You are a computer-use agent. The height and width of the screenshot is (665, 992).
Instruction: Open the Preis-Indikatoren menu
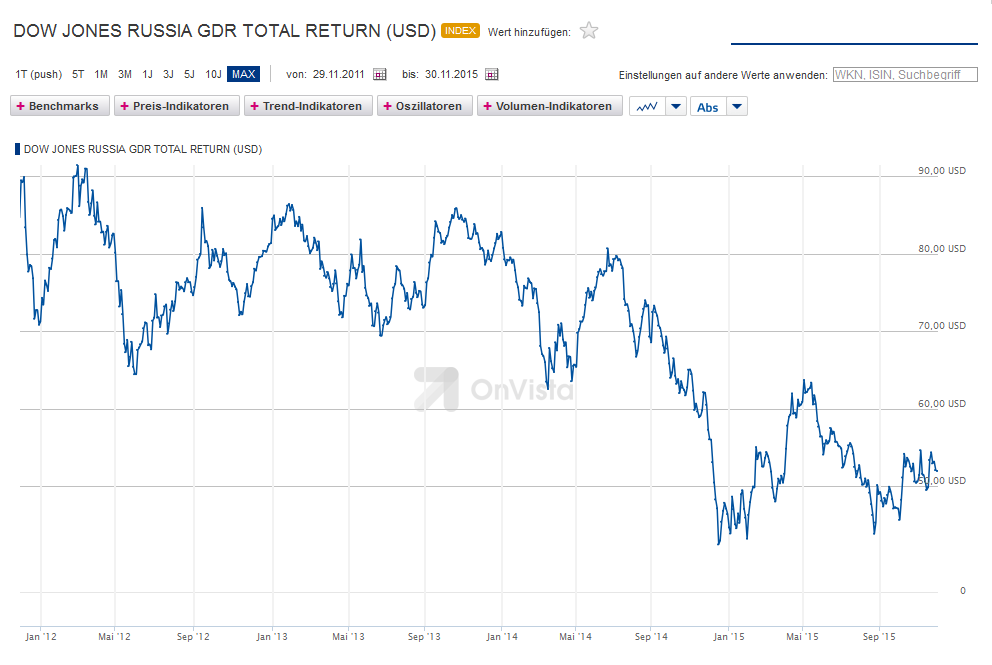point(177,106)
